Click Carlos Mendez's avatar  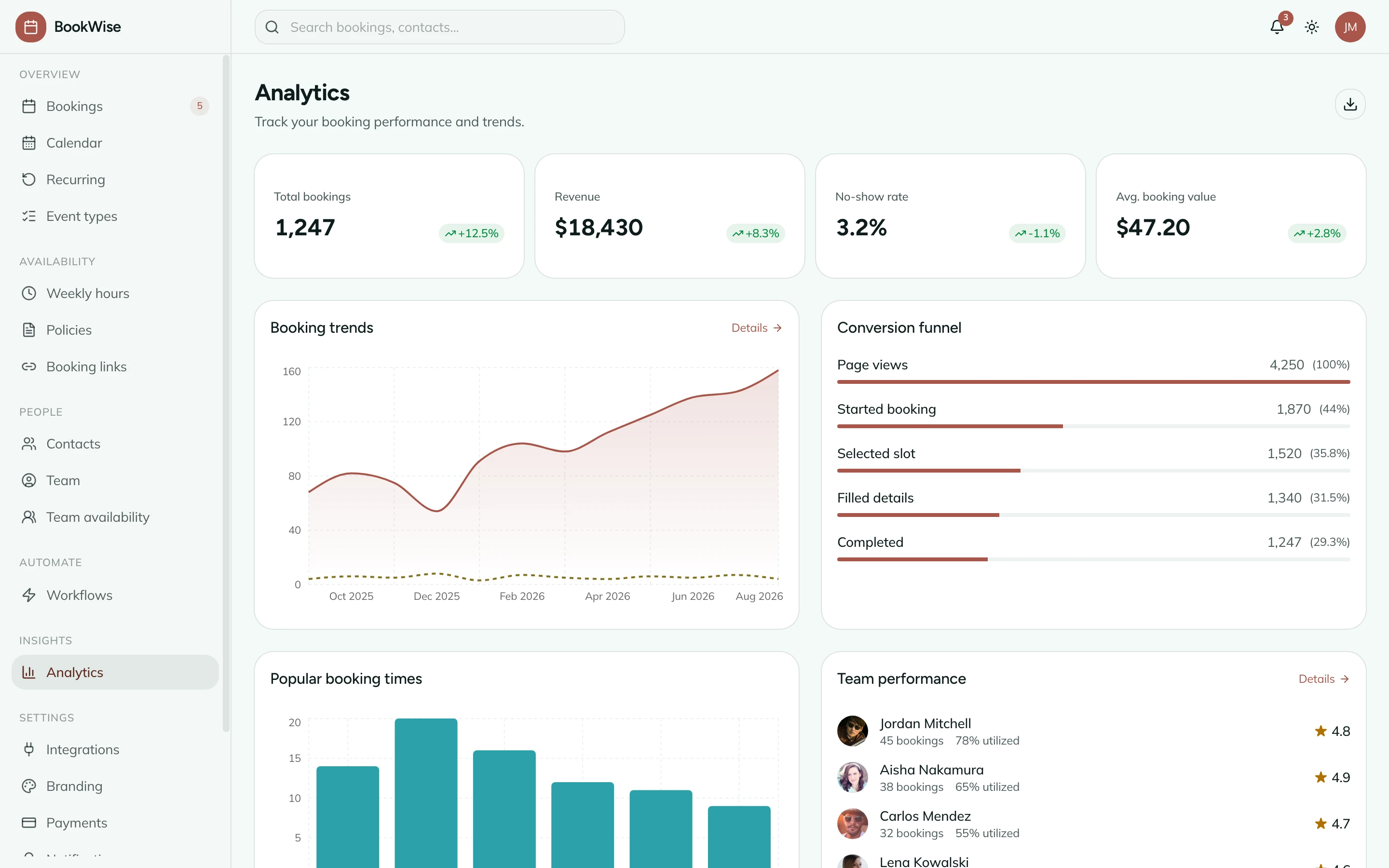pyautogui.click(x=852, y=824)
